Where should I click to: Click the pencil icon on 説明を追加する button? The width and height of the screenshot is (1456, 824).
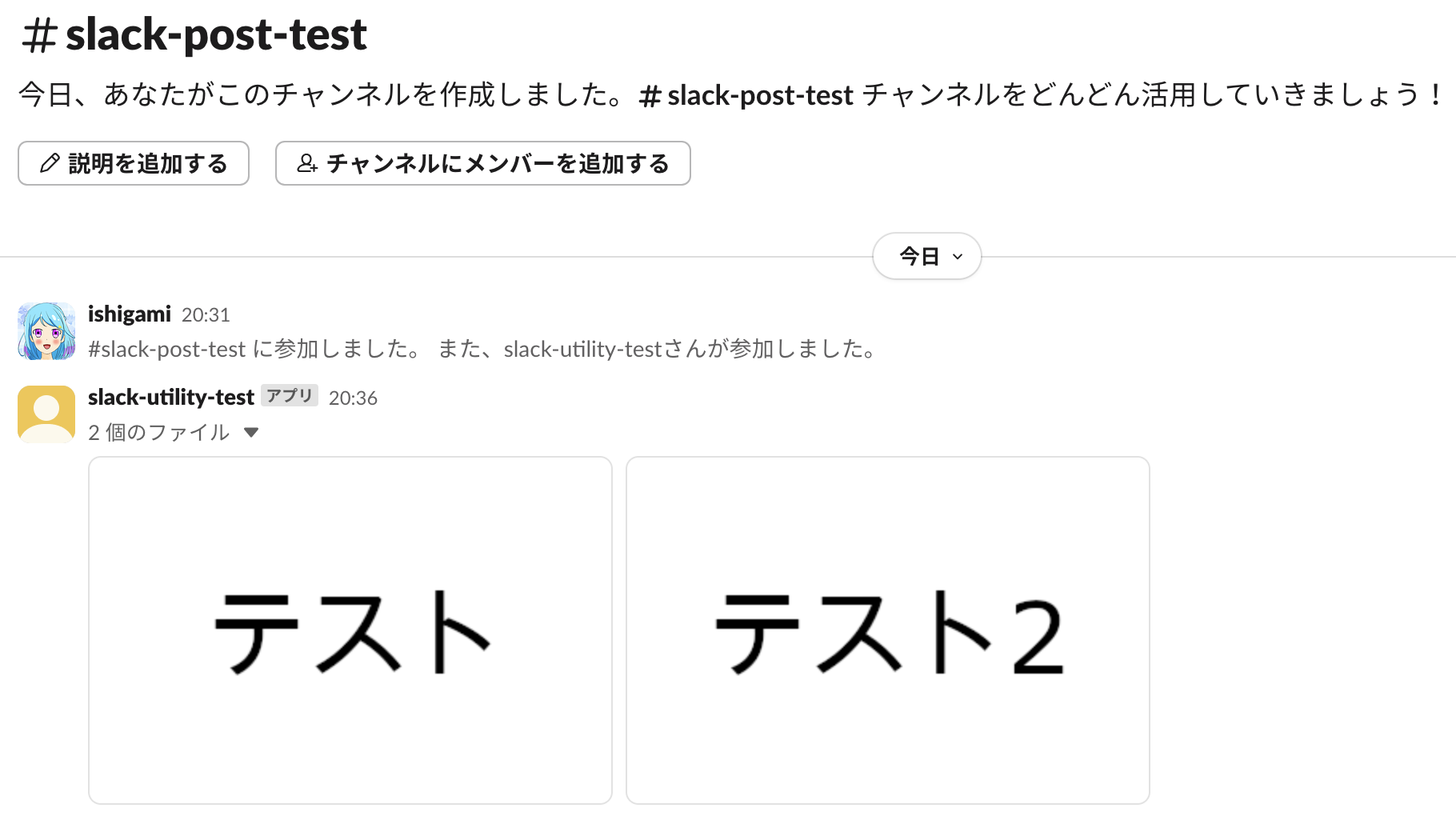[50, 163]
